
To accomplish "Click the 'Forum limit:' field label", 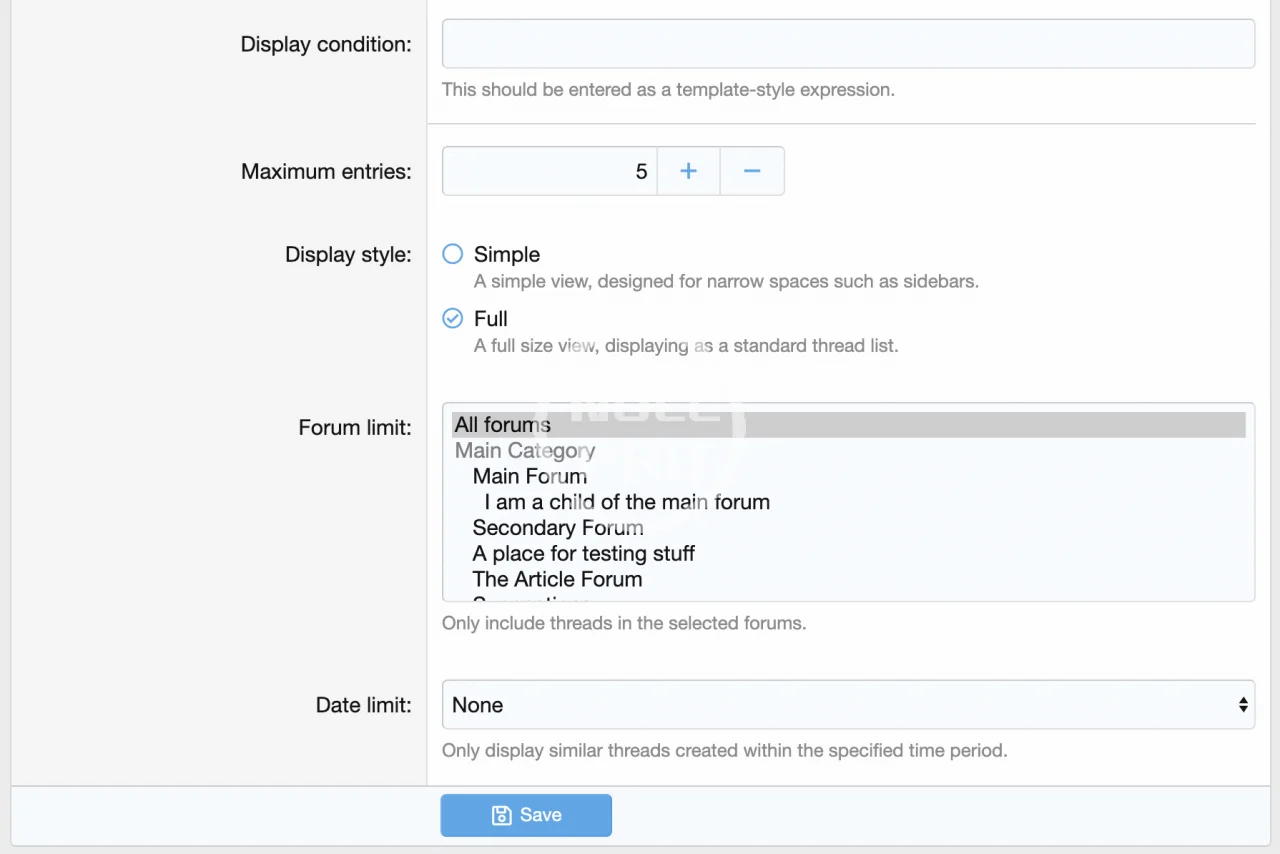I will pyautogui.click(x=355, y=428).
